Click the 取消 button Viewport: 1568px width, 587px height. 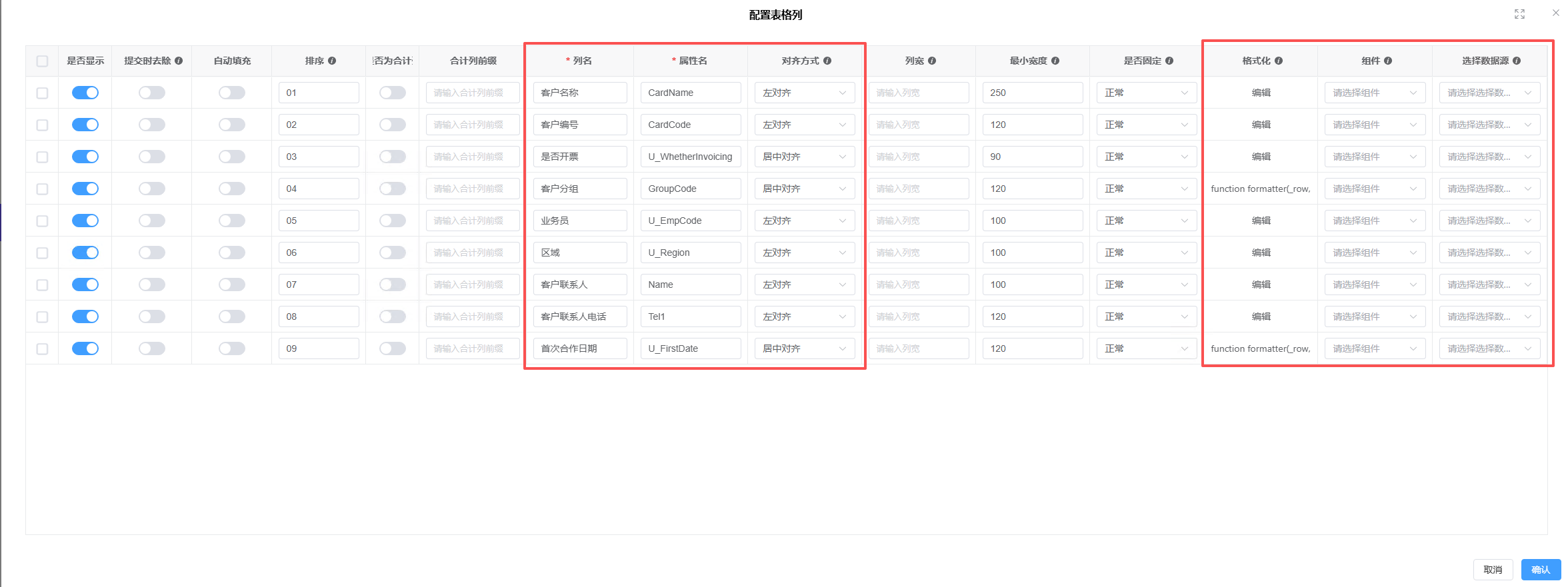[x=1493, y=570]
